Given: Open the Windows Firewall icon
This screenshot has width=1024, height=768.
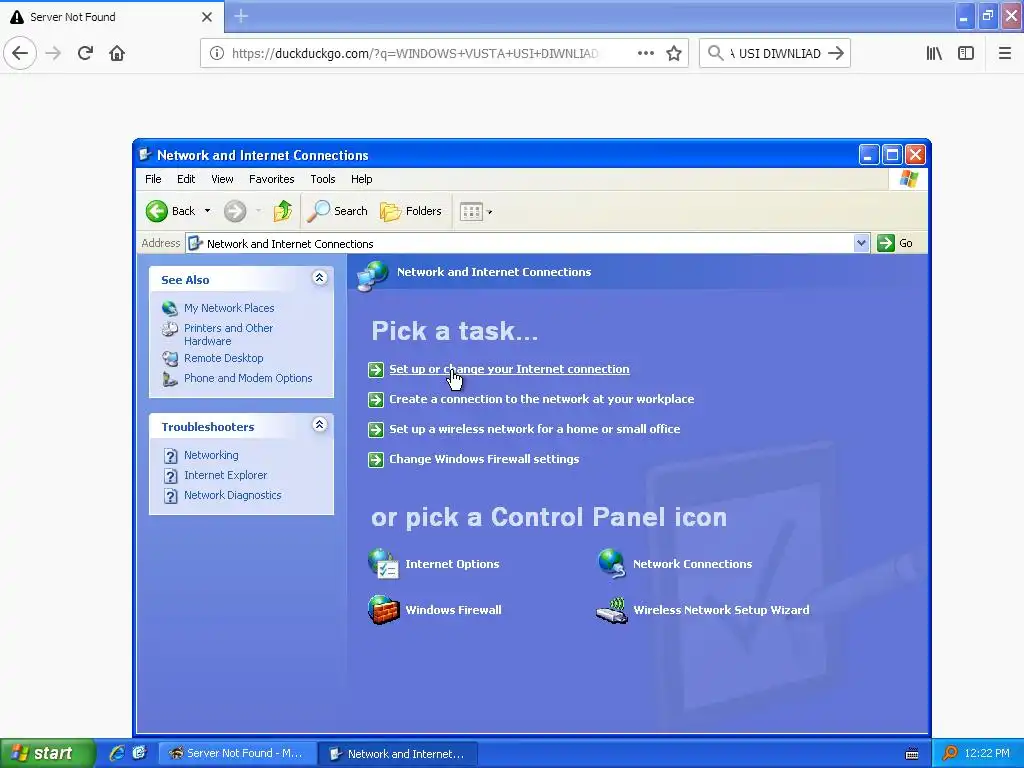Looking at the screenshot, I should pos(435,610).
